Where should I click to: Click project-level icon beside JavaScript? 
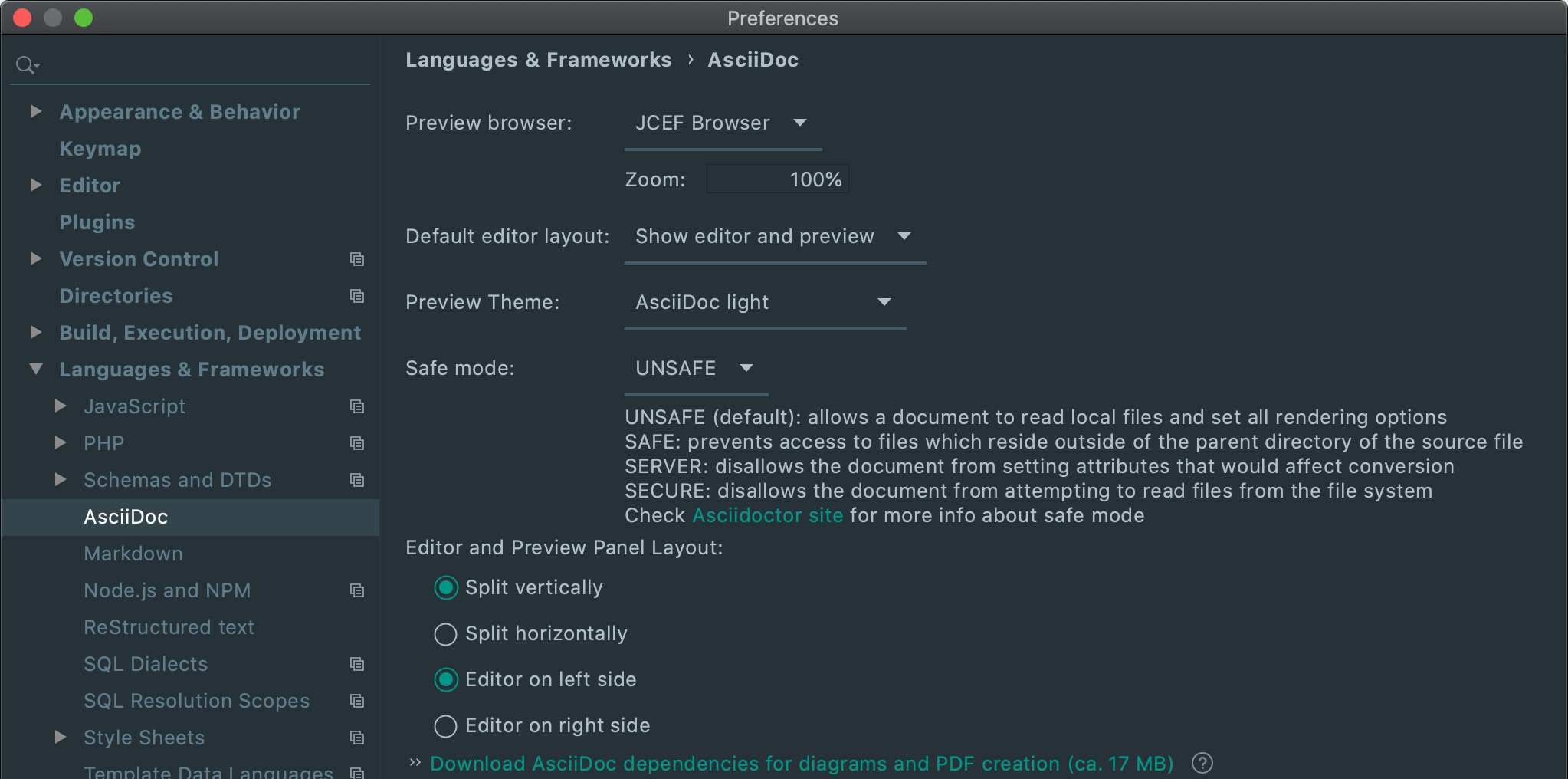(x=357, y=406)
